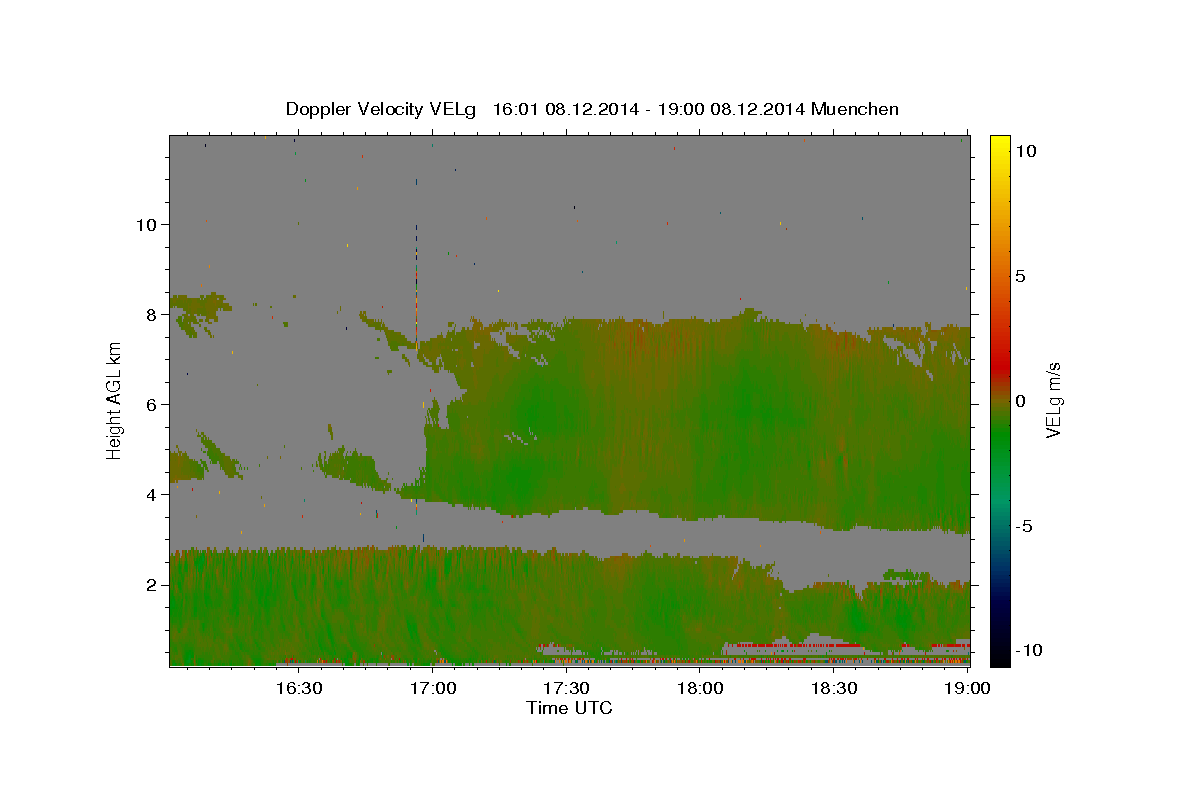Click the 'Time UTC' axis label
The height and width of the screenshot is (800, 1200).
coord(569,708)
